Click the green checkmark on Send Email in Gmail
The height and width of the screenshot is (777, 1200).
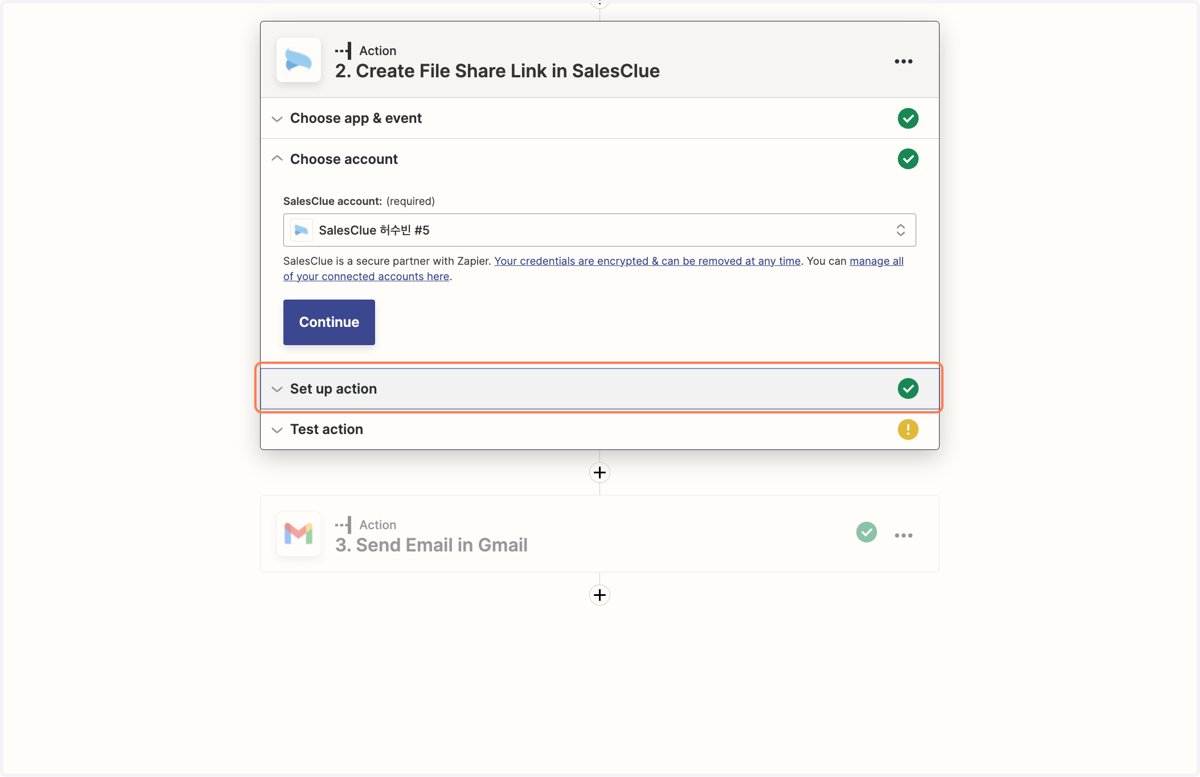pyautogui.click(x=867, y=533)
